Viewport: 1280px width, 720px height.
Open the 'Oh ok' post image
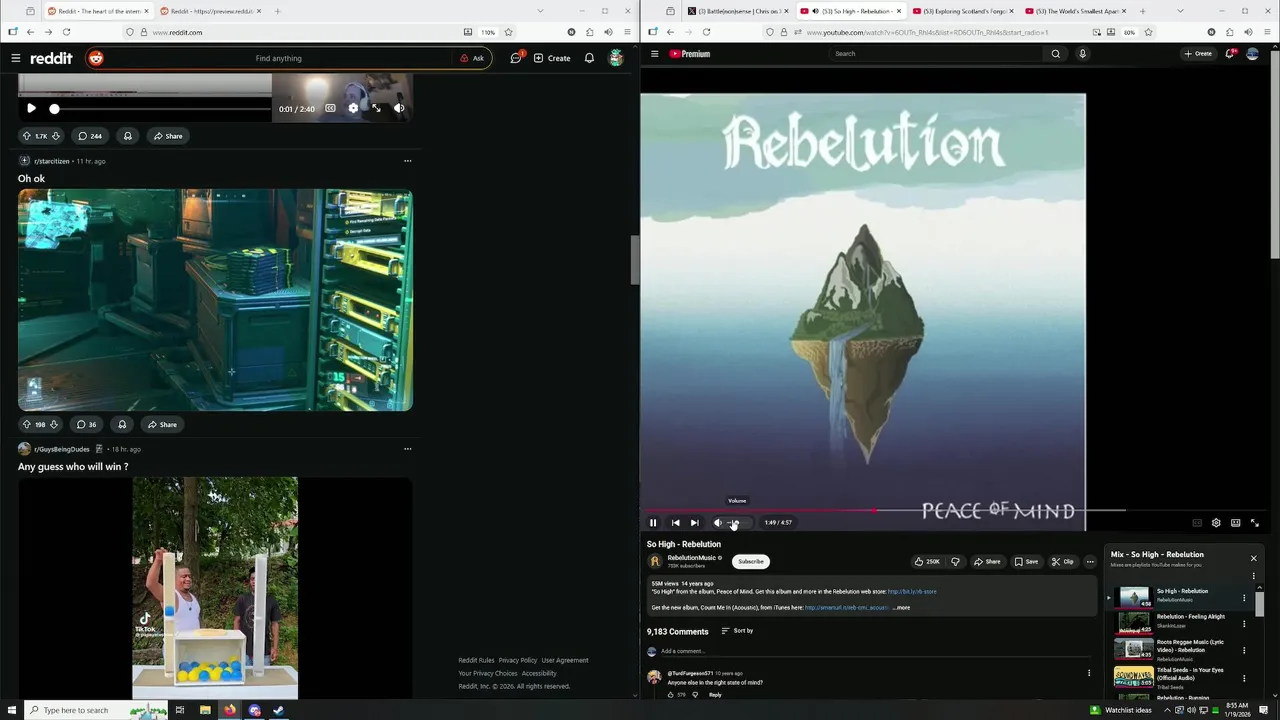tap(215, 300)
